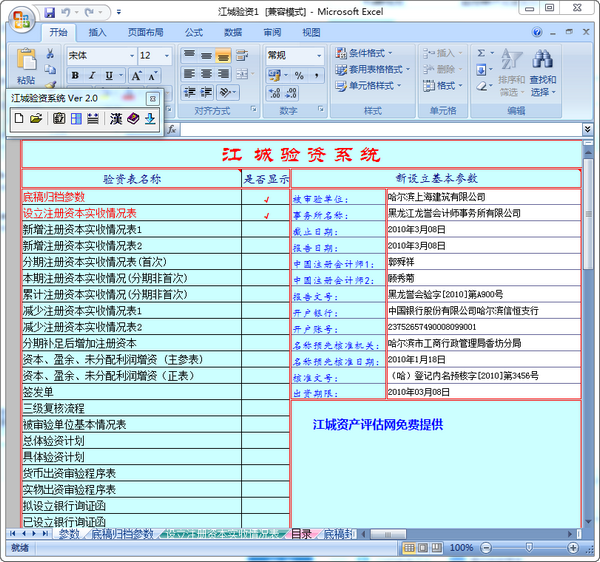This screenshot has height=562, width=600.
Task: Click zoom in plus button
Action: [x=573, y=548]
